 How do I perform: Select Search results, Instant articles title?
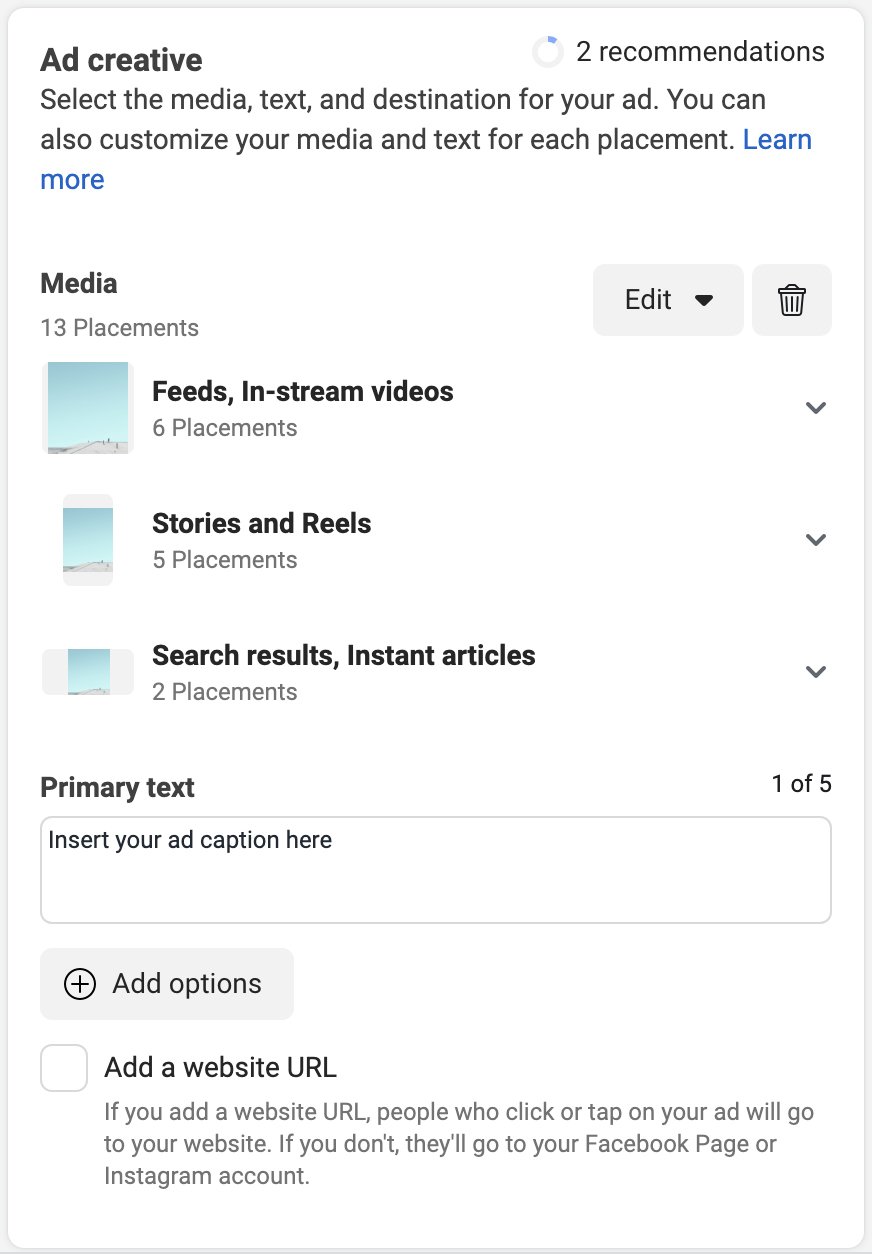coord(343,655)
